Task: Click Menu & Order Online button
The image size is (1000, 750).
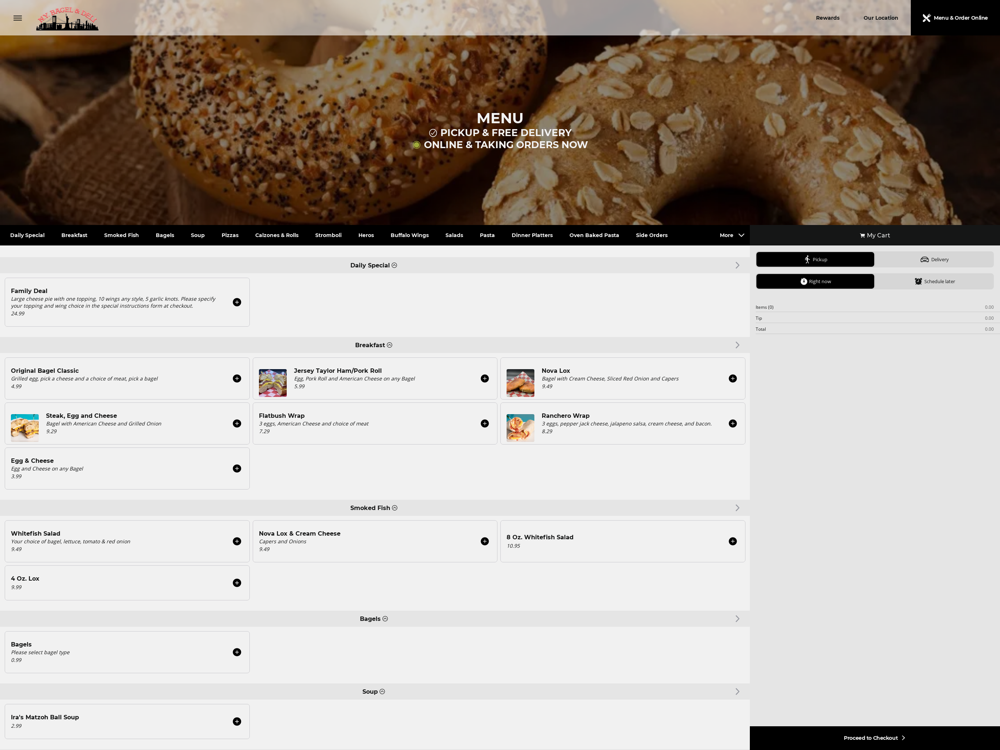Action: coord(955,18)
